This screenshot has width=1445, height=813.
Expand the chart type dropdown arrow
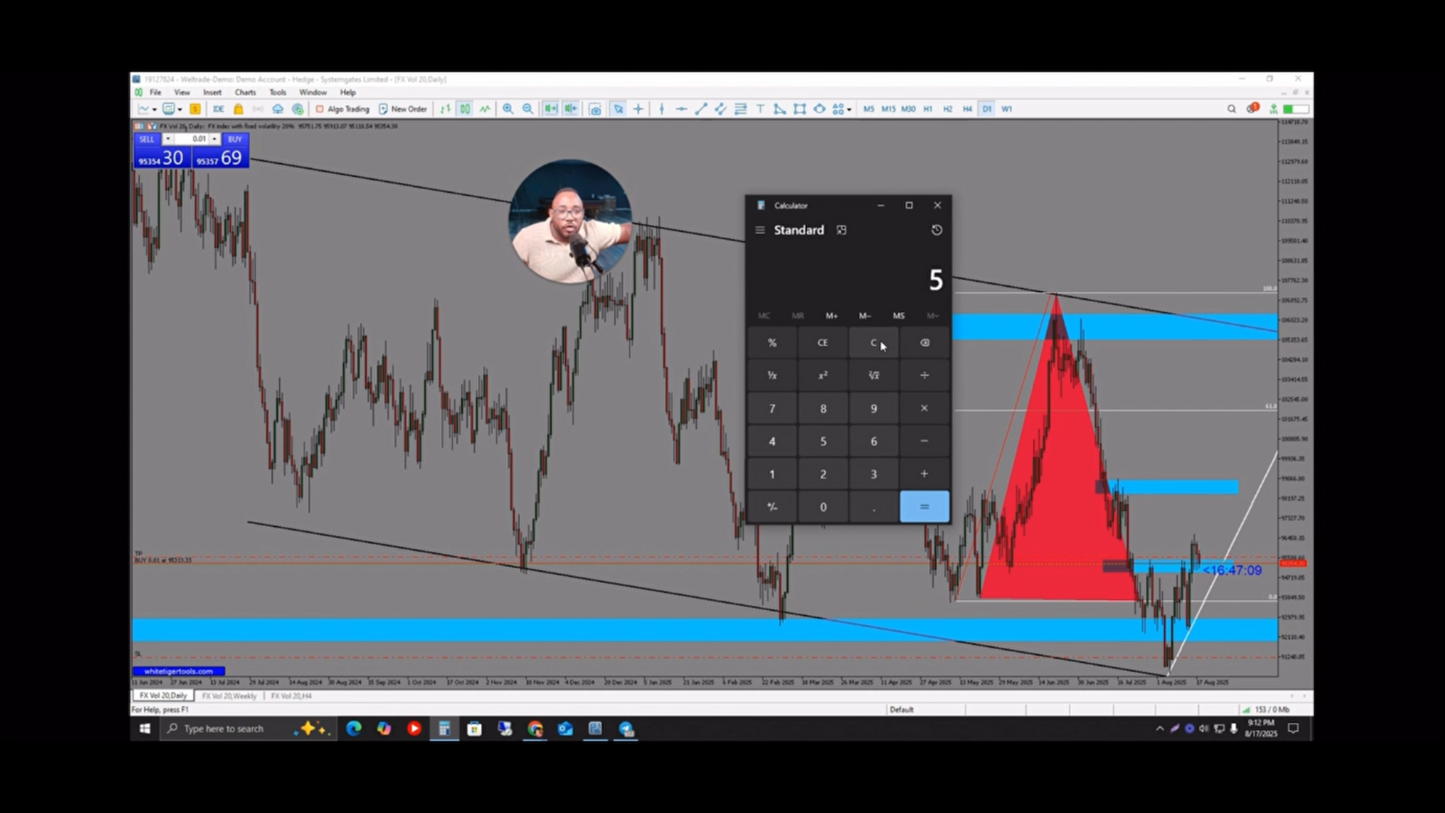(154, 110)
